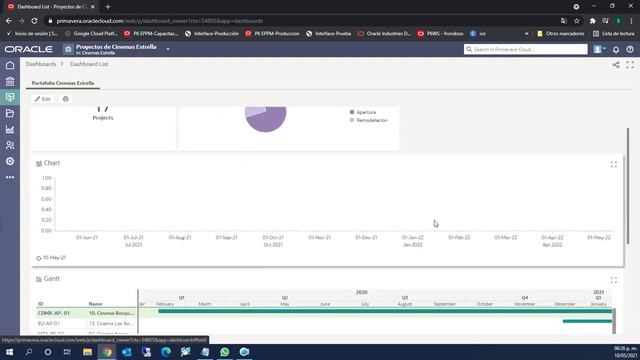
Task: Click the Name column header in Gantt
Action: click(x=95, y=304)
